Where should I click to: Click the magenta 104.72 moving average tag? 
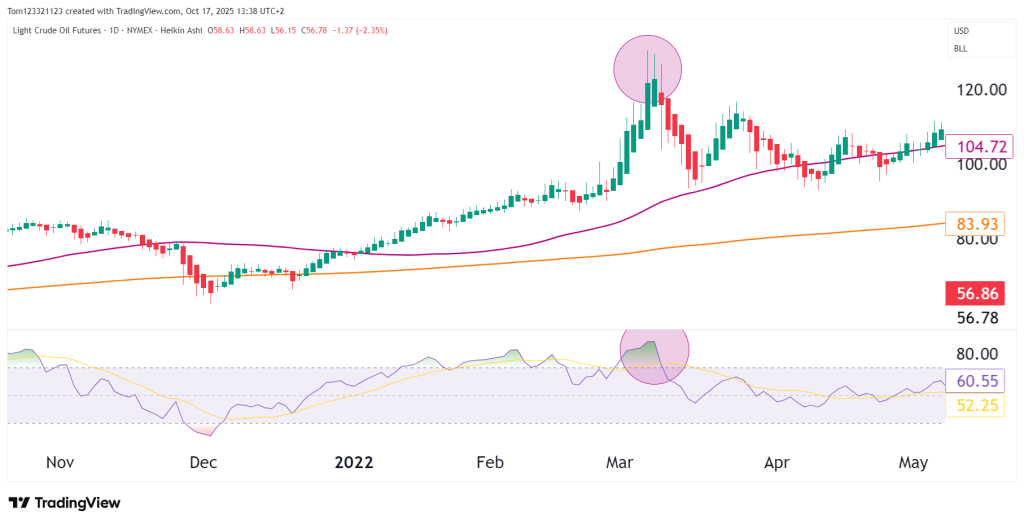980,146
